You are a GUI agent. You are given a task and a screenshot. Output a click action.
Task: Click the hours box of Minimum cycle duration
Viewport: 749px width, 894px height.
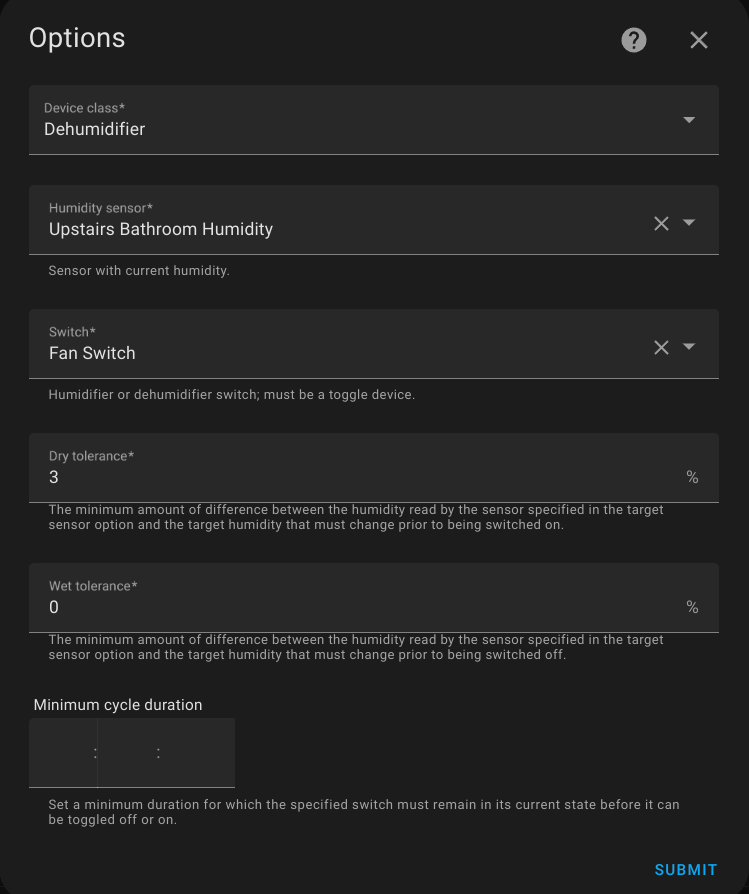coord(63,753)
